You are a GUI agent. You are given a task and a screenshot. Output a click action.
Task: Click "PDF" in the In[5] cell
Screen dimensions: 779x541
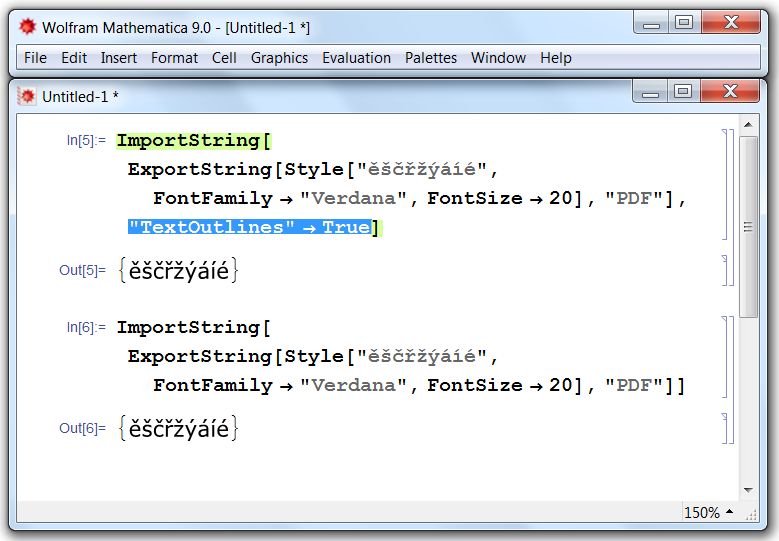(x=634, y=198)
